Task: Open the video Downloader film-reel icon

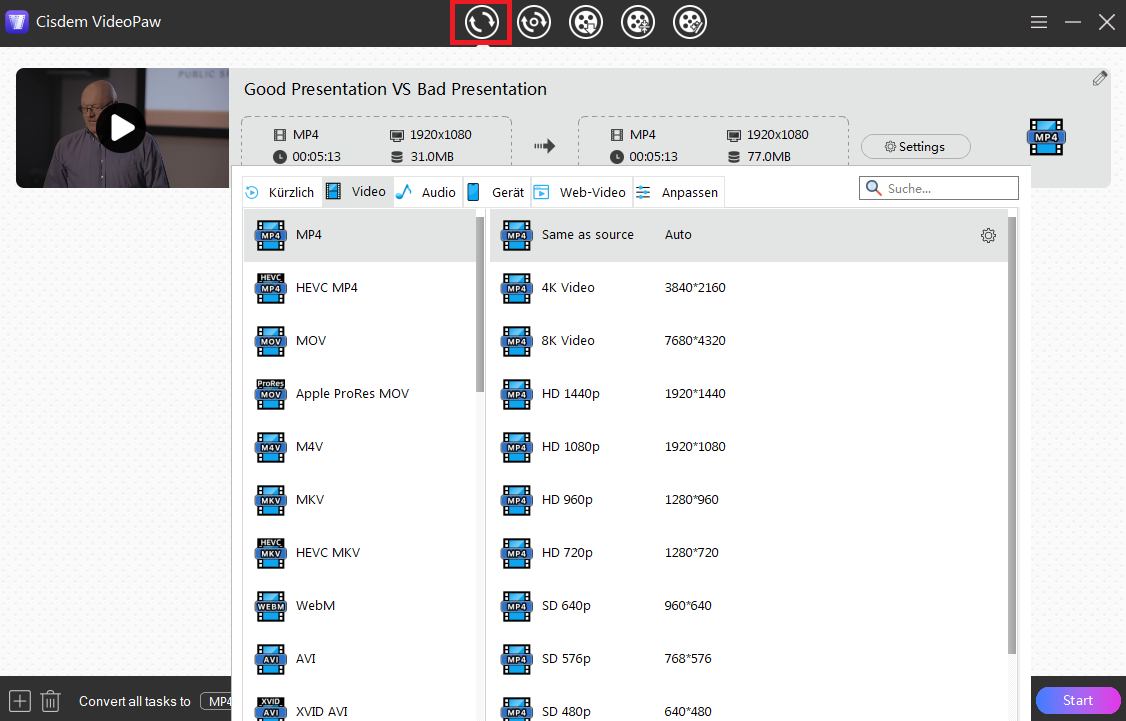Action: click(x=585, y=21)
